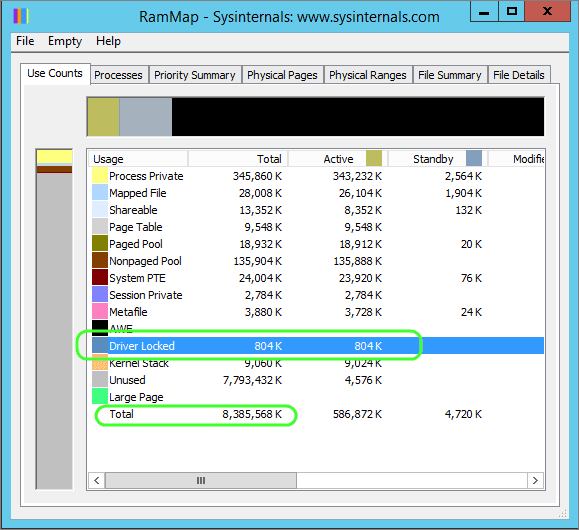Sort by the Usage column header
579x530 pixels.
(138, 159)
